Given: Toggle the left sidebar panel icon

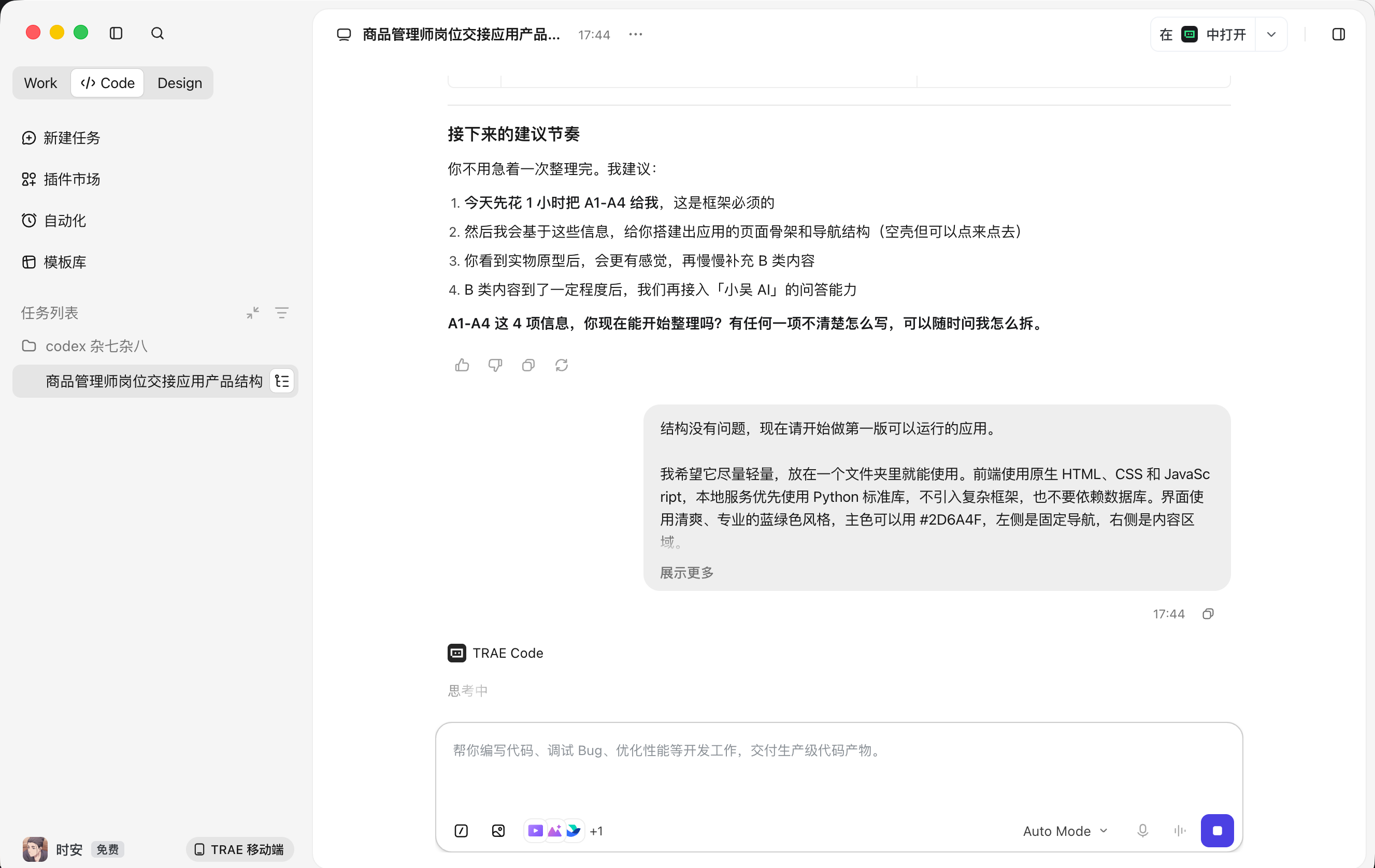Looking at the screenshot, I should click(116, 33).
